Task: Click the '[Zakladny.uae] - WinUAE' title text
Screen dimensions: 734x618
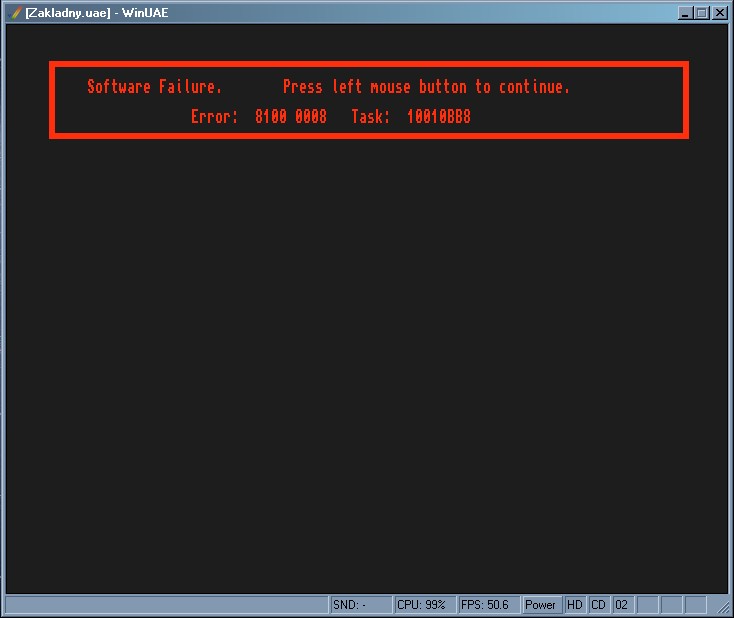Action: 97,13
